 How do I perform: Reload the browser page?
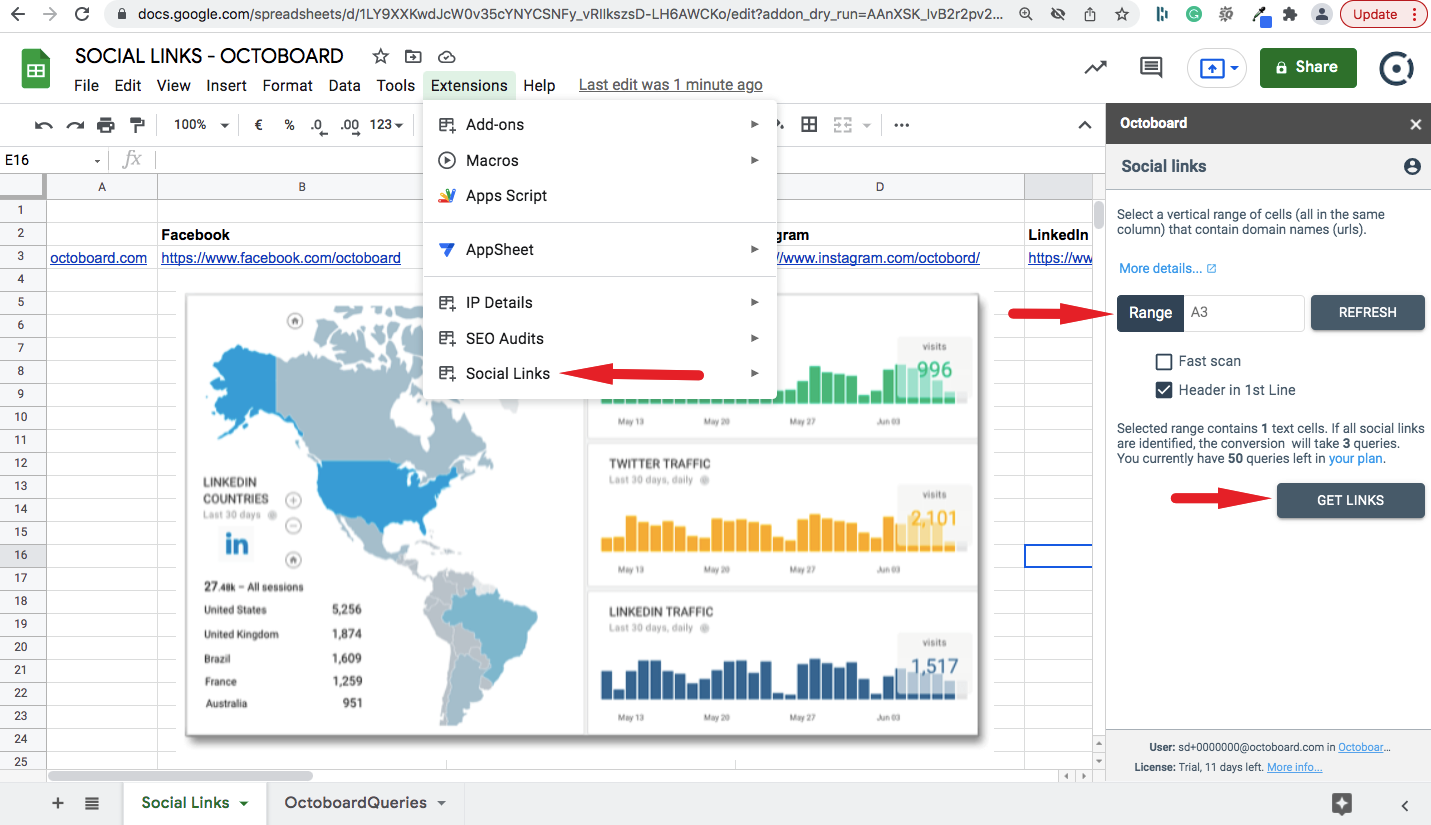tap(82, 14)
